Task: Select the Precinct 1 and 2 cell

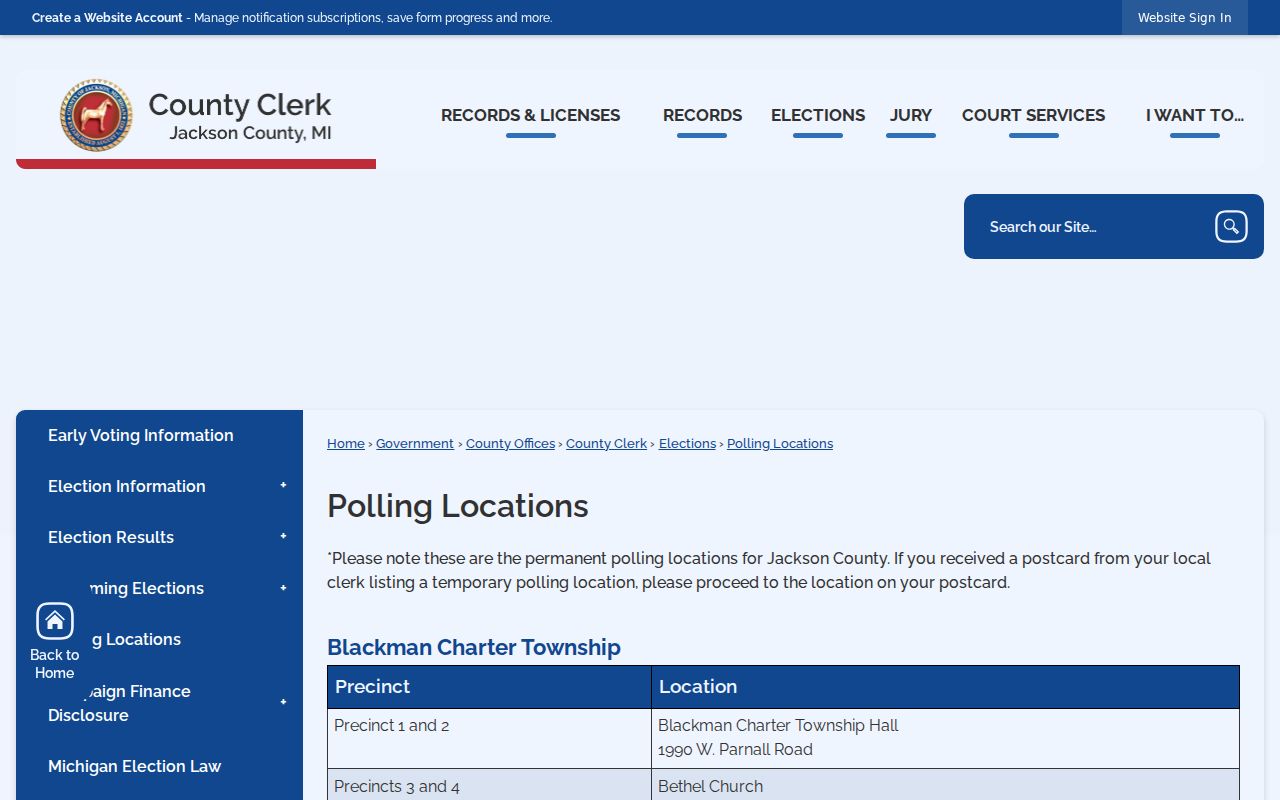Action: coord(489,738)
